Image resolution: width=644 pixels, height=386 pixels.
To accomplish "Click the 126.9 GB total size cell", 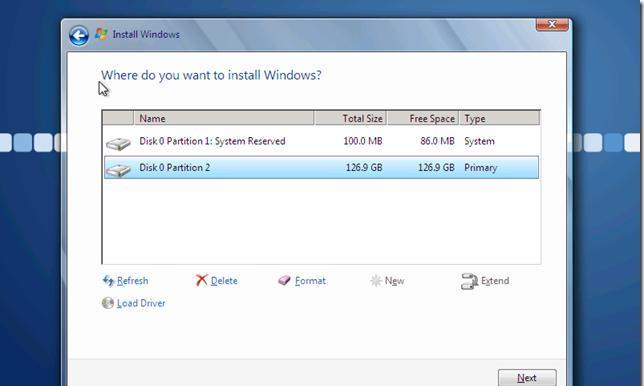I will (x=364, y=168).
